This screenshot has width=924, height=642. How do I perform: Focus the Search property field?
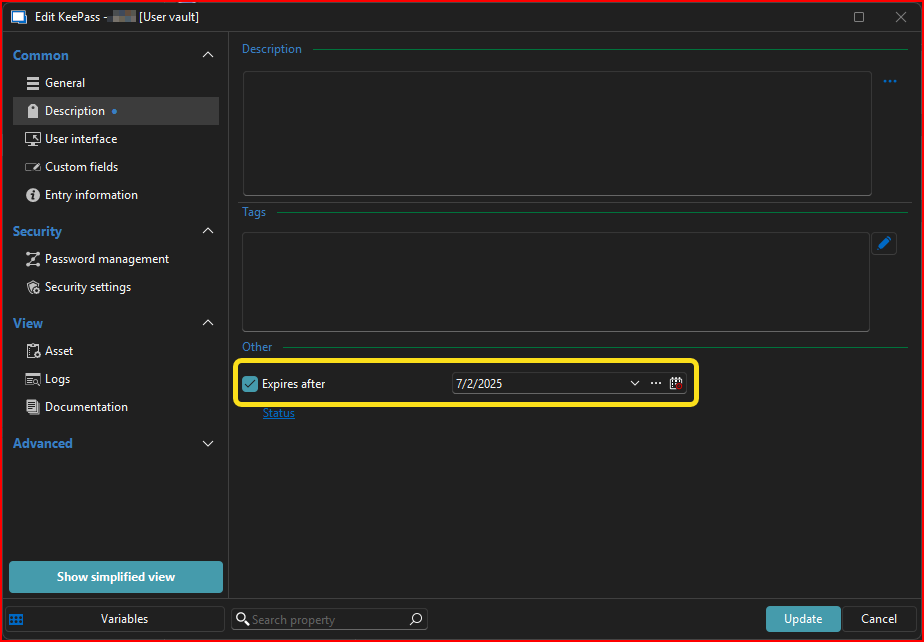pos(329,620)
